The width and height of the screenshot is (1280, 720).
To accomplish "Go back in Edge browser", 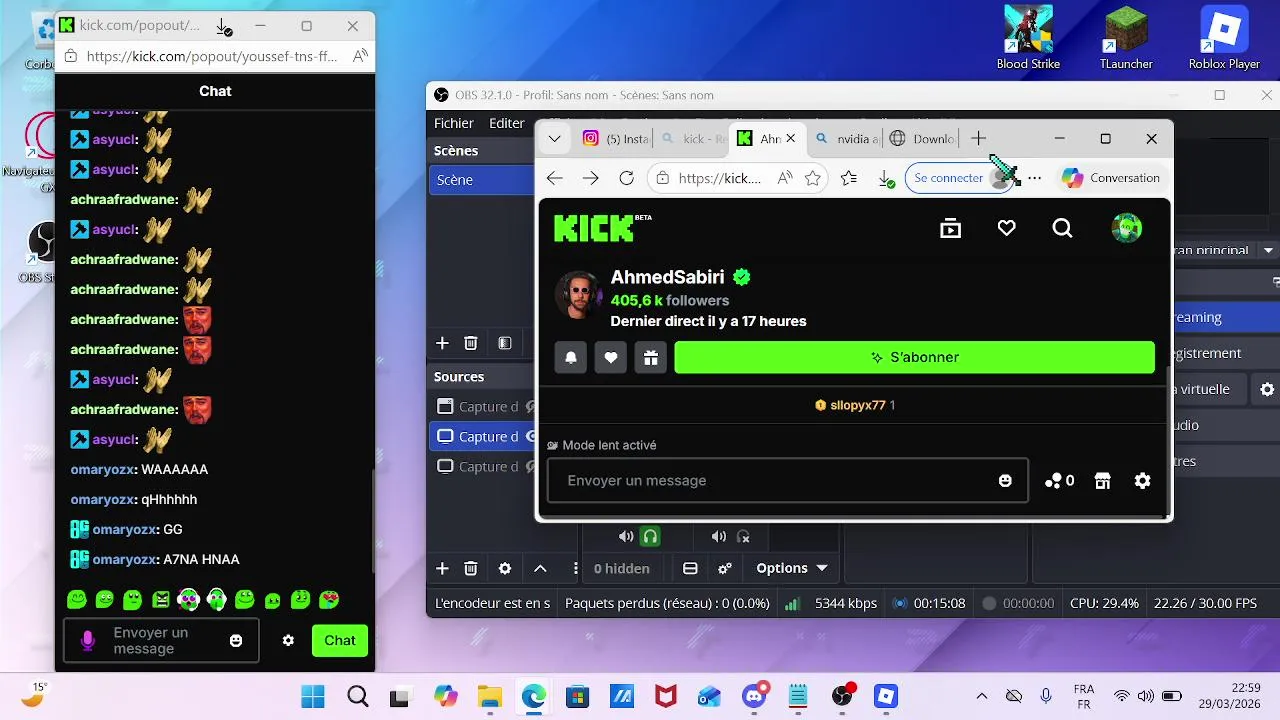I will point(555,178).
